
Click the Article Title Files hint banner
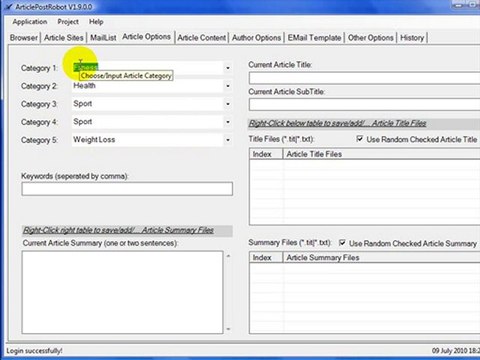pyautogui.click(x=364, y=124)
